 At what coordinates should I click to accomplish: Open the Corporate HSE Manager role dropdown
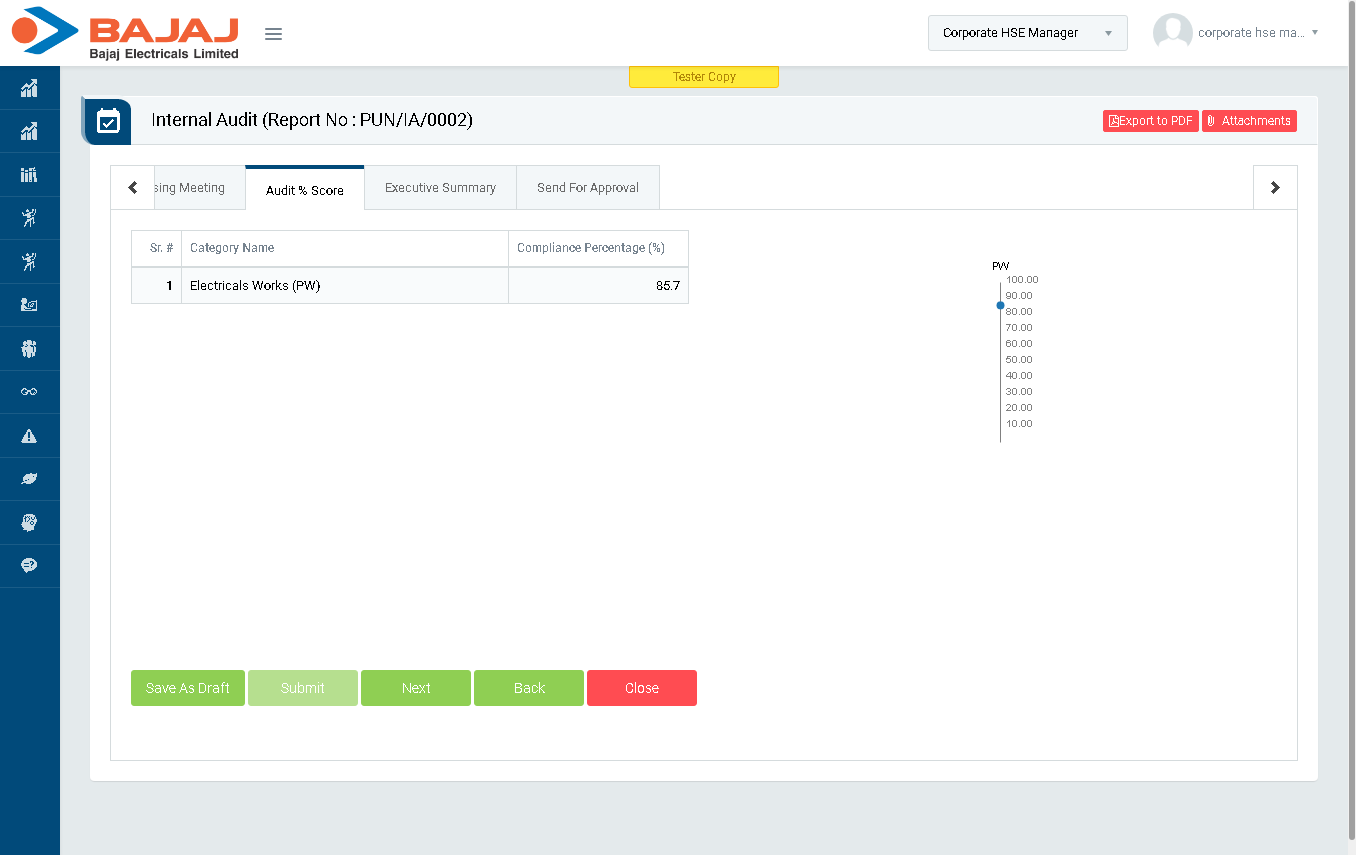click(x=1027, y=33)
